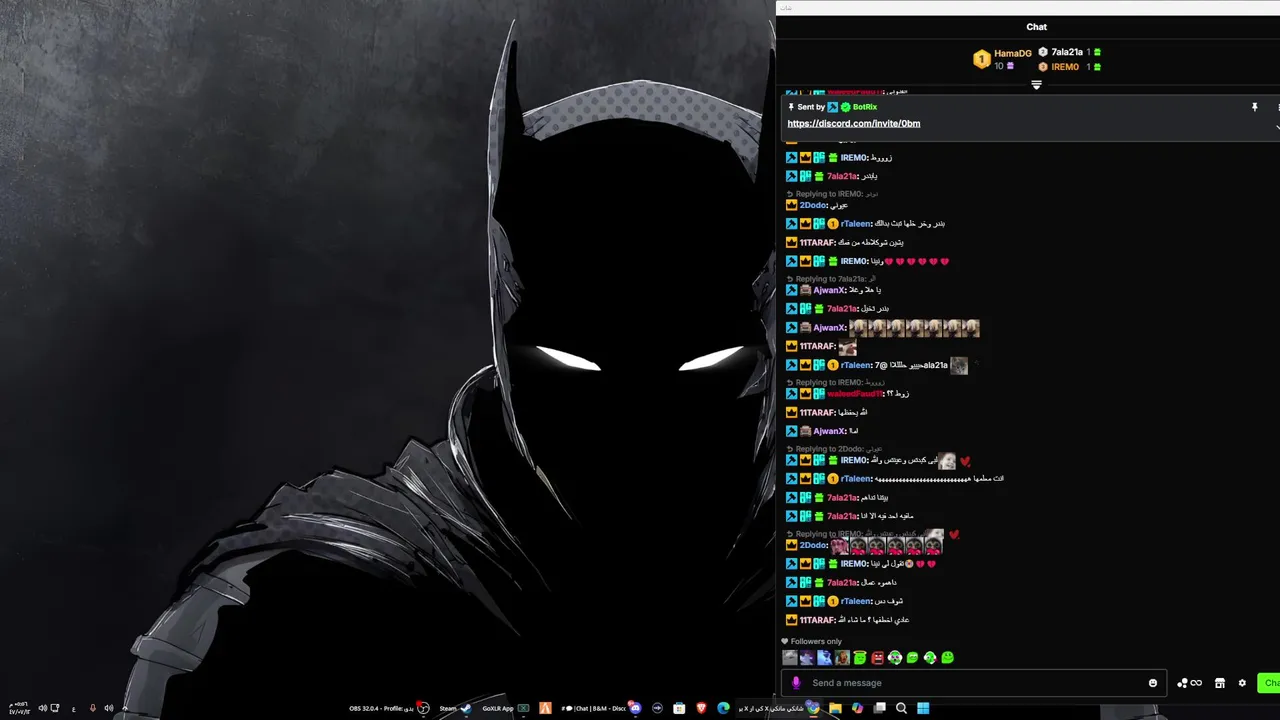The image size is (1280, 720).
Task: Open the Task View taskbar icon
Action: pyautogui.click(x=879, y=708)
